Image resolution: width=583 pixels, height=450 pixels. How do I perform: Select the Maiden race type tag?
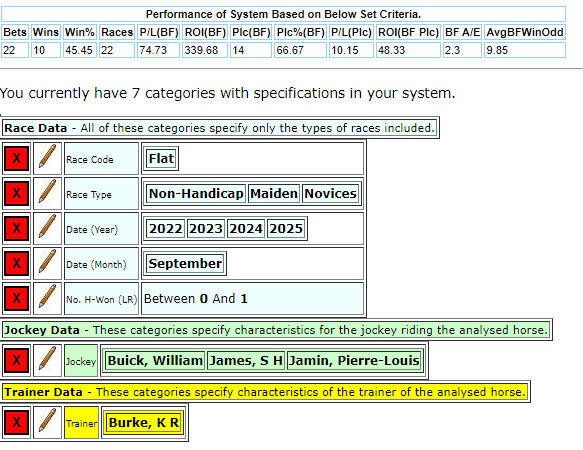pos(274,194)
